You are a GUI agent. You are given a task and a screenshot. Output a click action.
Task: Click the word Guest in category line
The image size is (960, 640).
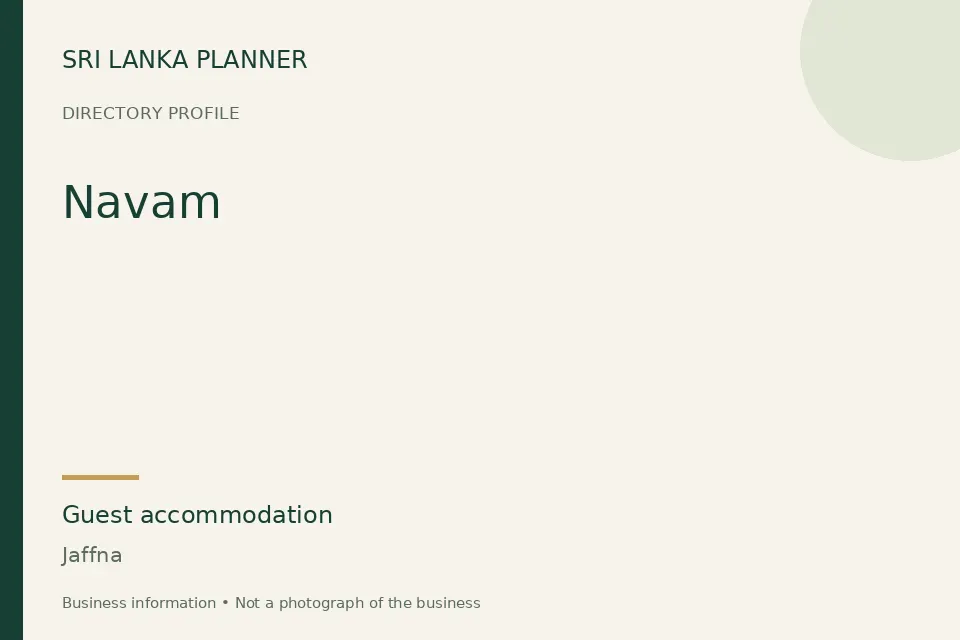(x=97, y=515)
